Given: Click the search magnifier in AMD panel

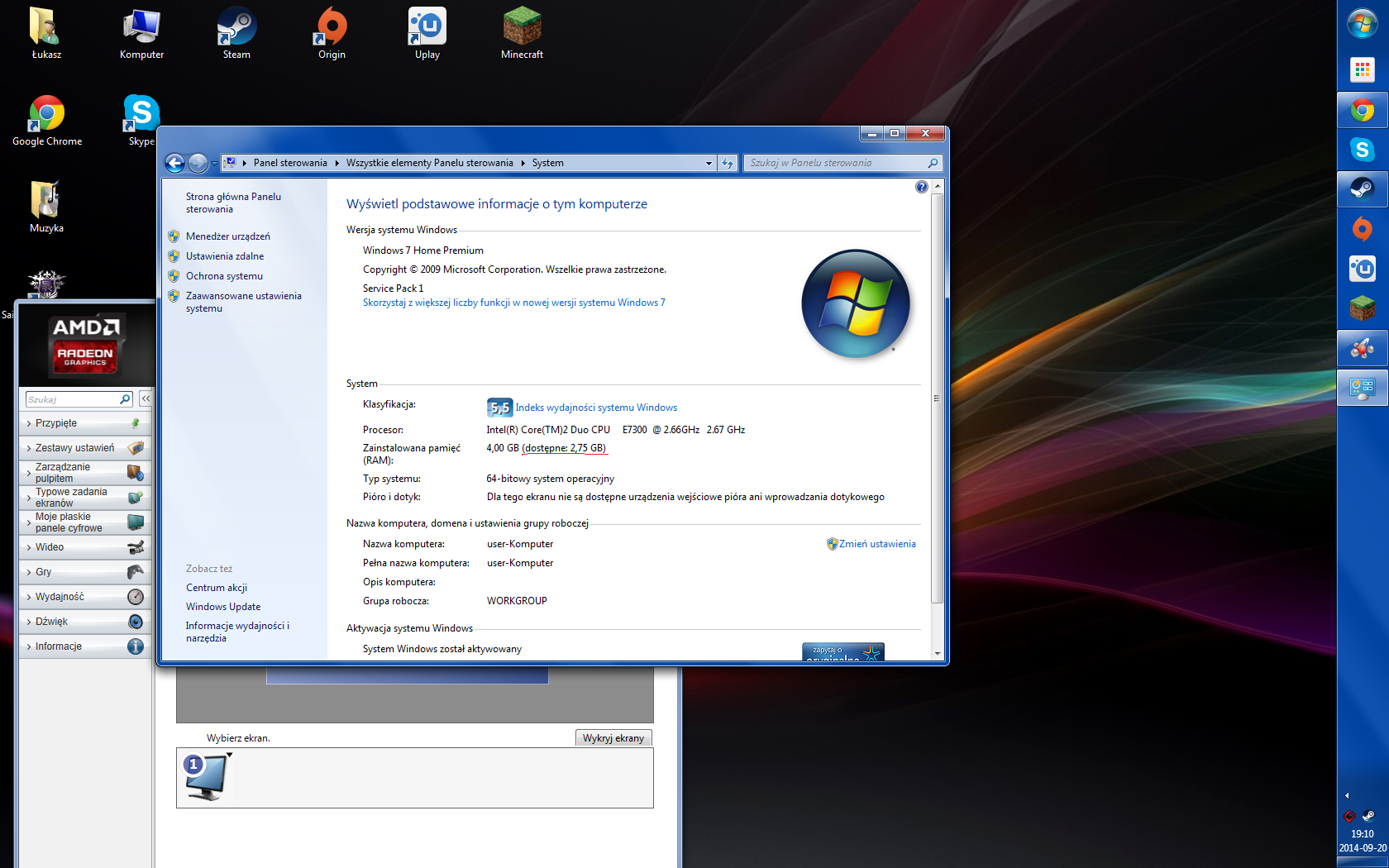Looking at the screenshot, I should 125,399.
